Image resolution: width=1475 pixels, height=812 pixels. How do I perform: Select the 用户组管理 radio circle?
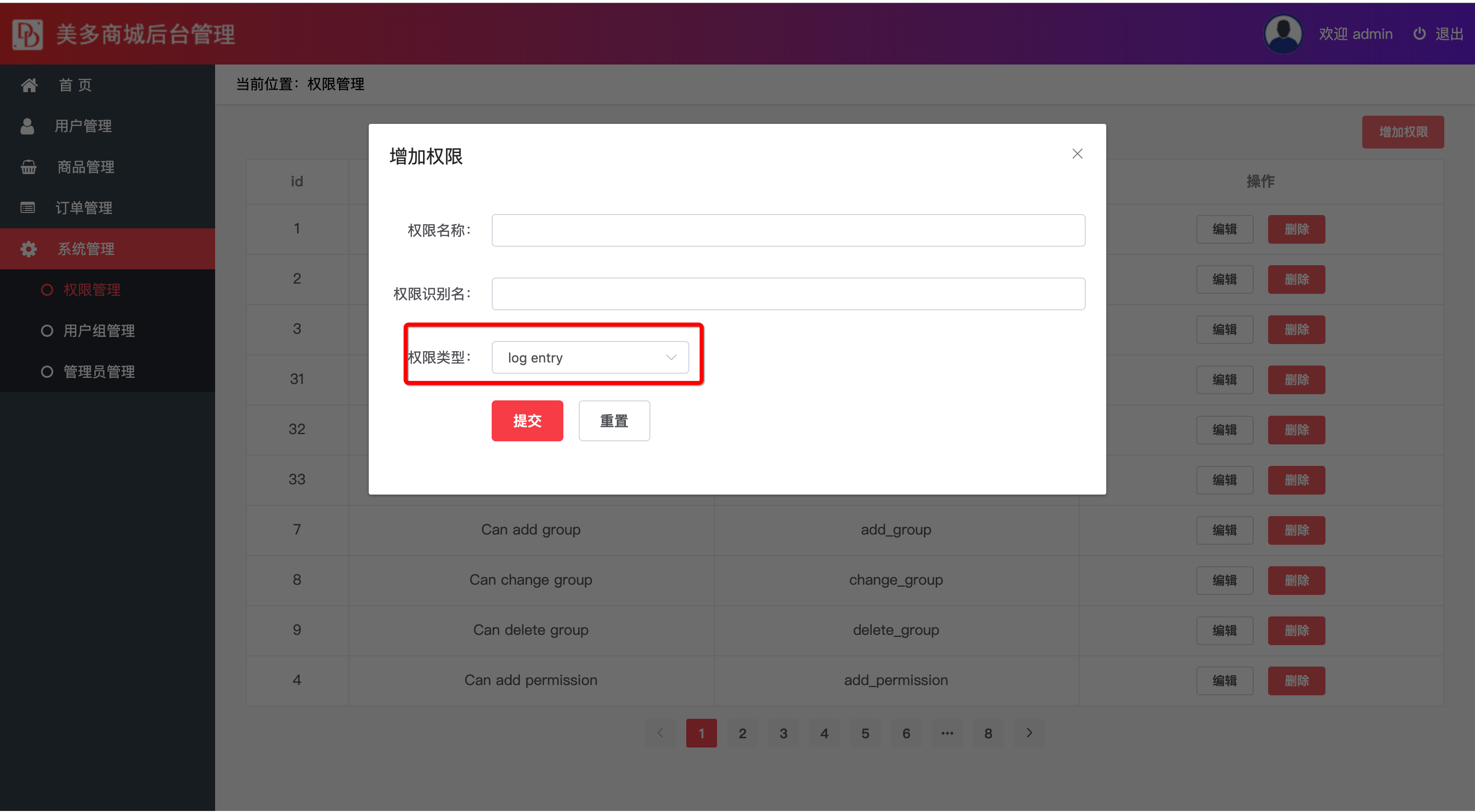pos(47,331)
